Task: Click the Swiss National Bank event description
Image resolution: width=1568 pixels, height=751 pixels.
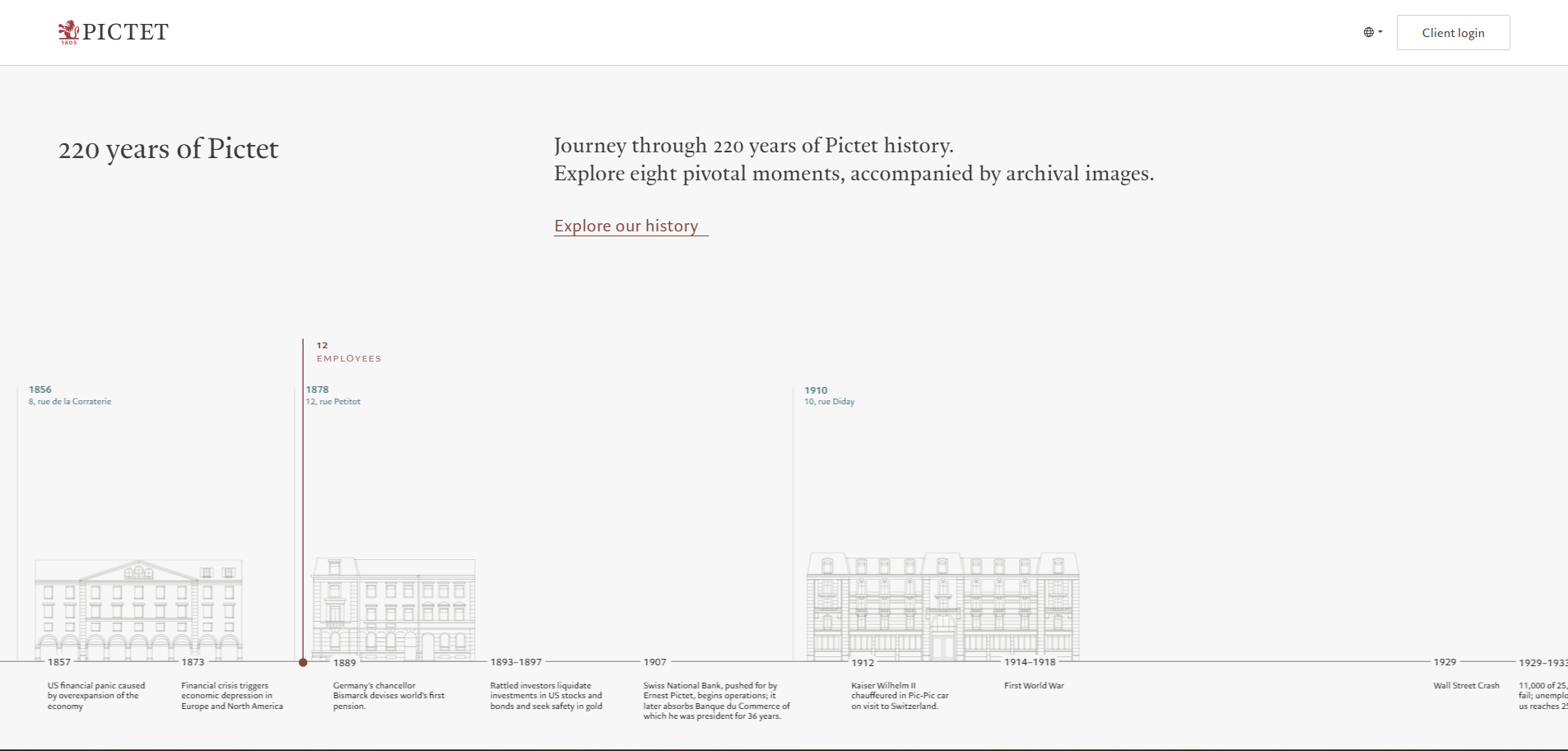Action: coord(717,701)
